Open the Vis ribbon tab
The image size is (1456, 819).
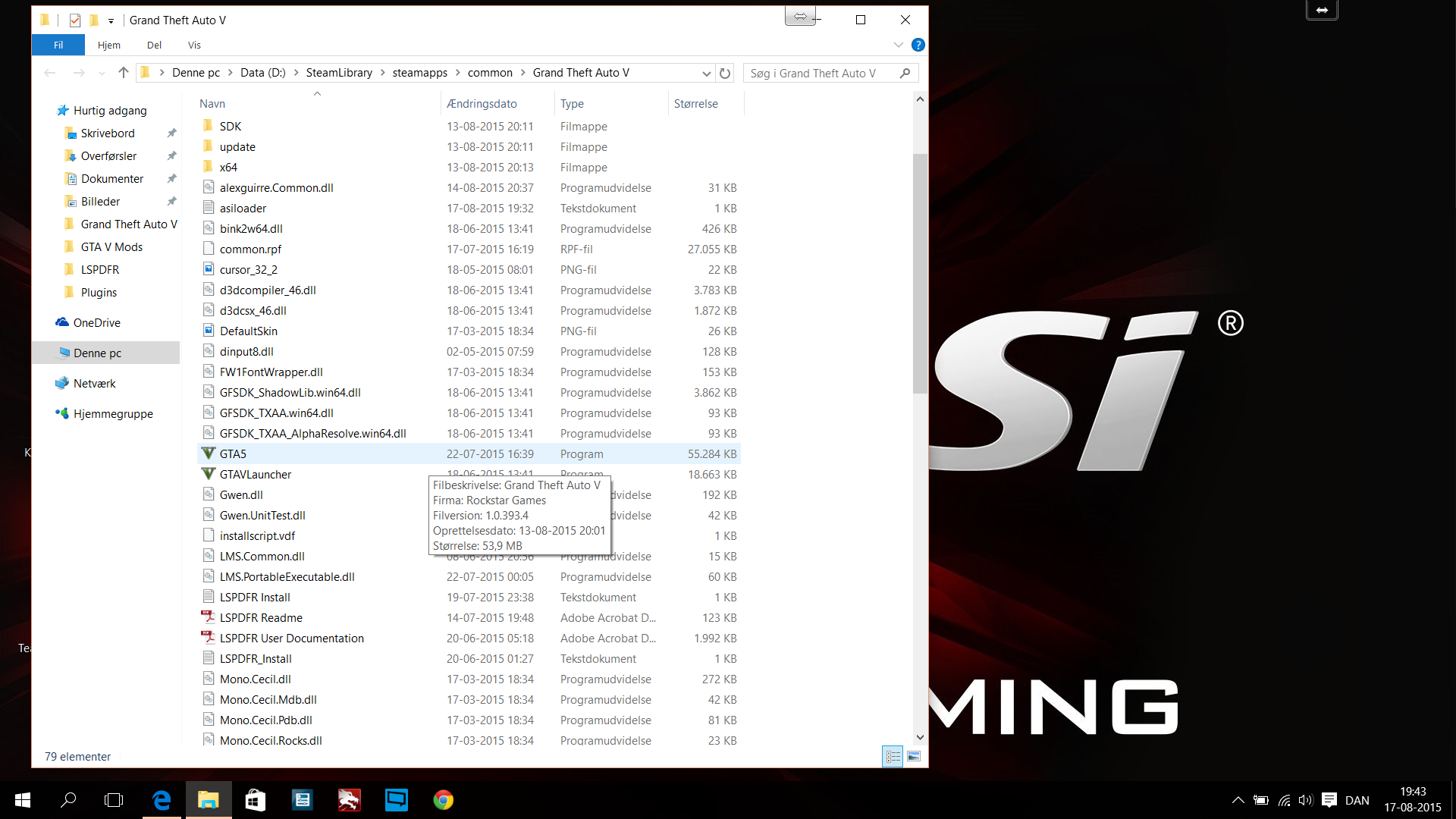tap(194, 45)
